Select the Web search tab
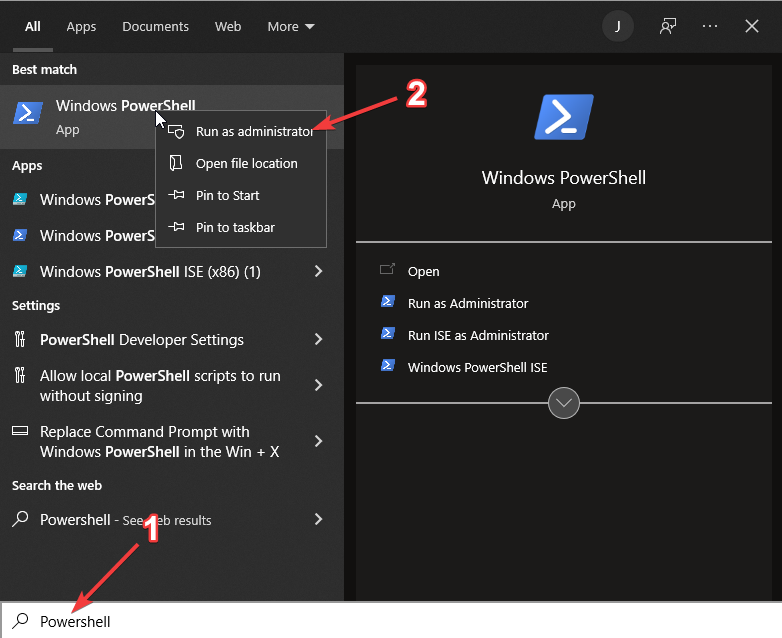Viewport: 782px width, 638px height. coord(228,26)
